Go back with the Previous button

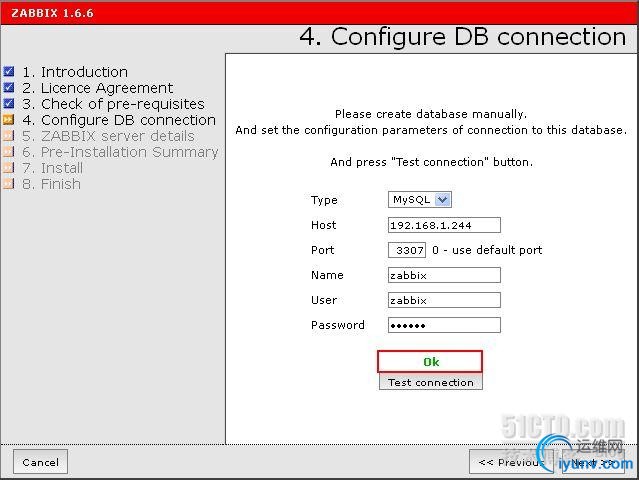[511, 462]
